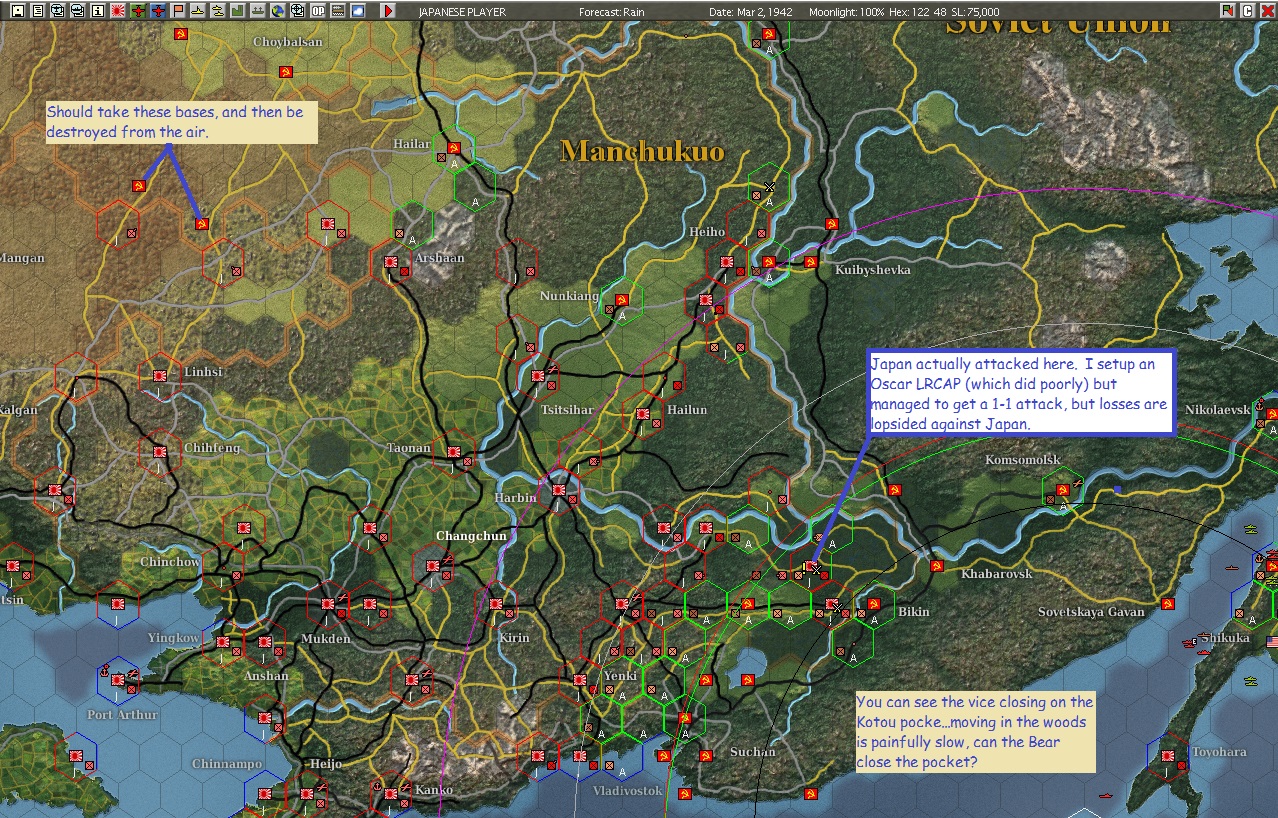Select the Soviet base icon at Khabarovsk
This screenshot has width=1278, height=818.
coord(936,566)
